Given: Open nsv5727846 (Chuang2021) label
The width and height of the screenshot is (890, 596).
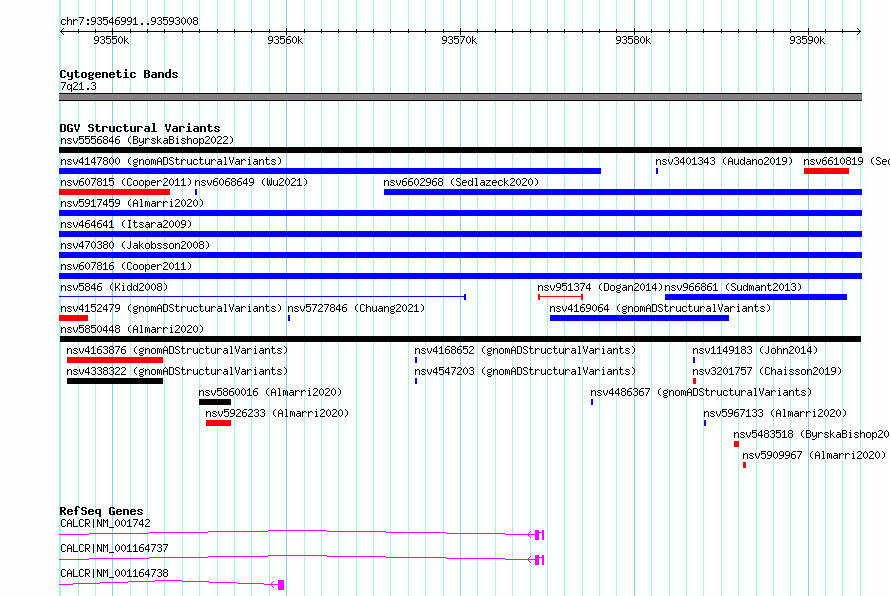Looking at the screenshot, I should tap(356, 308).
